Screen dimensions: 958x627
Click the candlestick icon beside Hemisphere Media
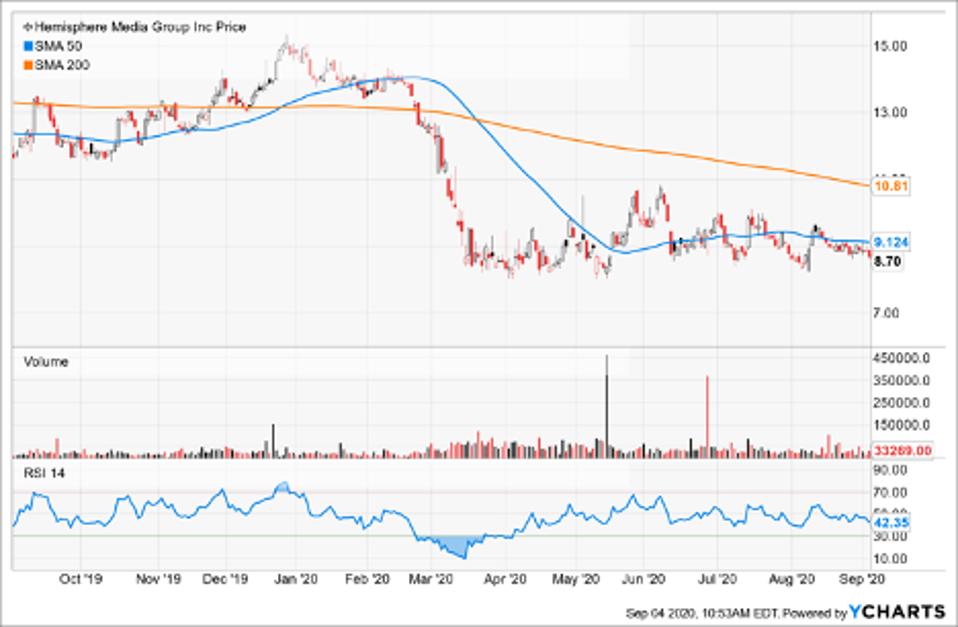pos(27,27)
